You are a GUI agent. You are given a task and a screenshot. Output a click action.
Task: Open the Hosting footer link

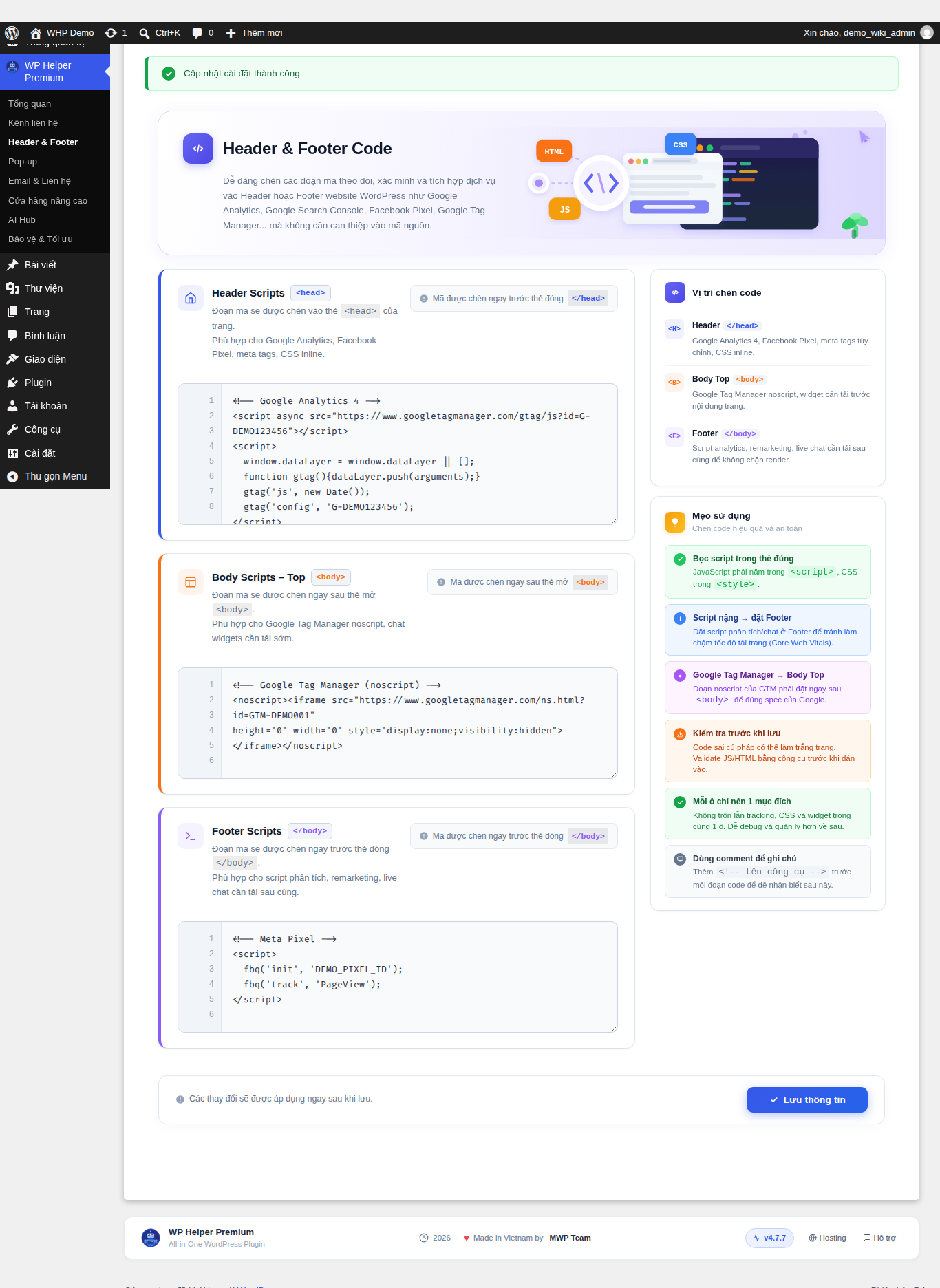coord(827,1238)
